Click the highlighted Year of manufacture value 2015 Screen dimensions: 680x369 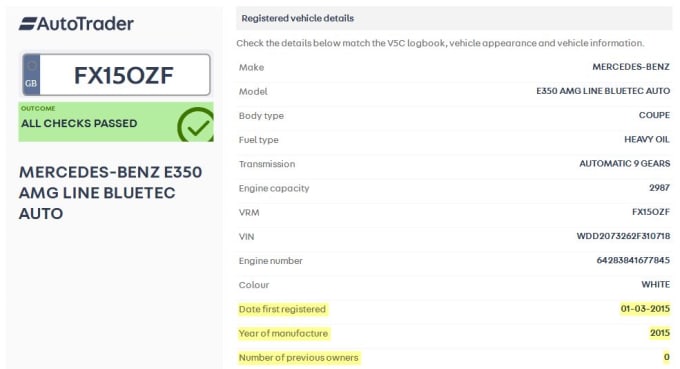tap(660, 333)
